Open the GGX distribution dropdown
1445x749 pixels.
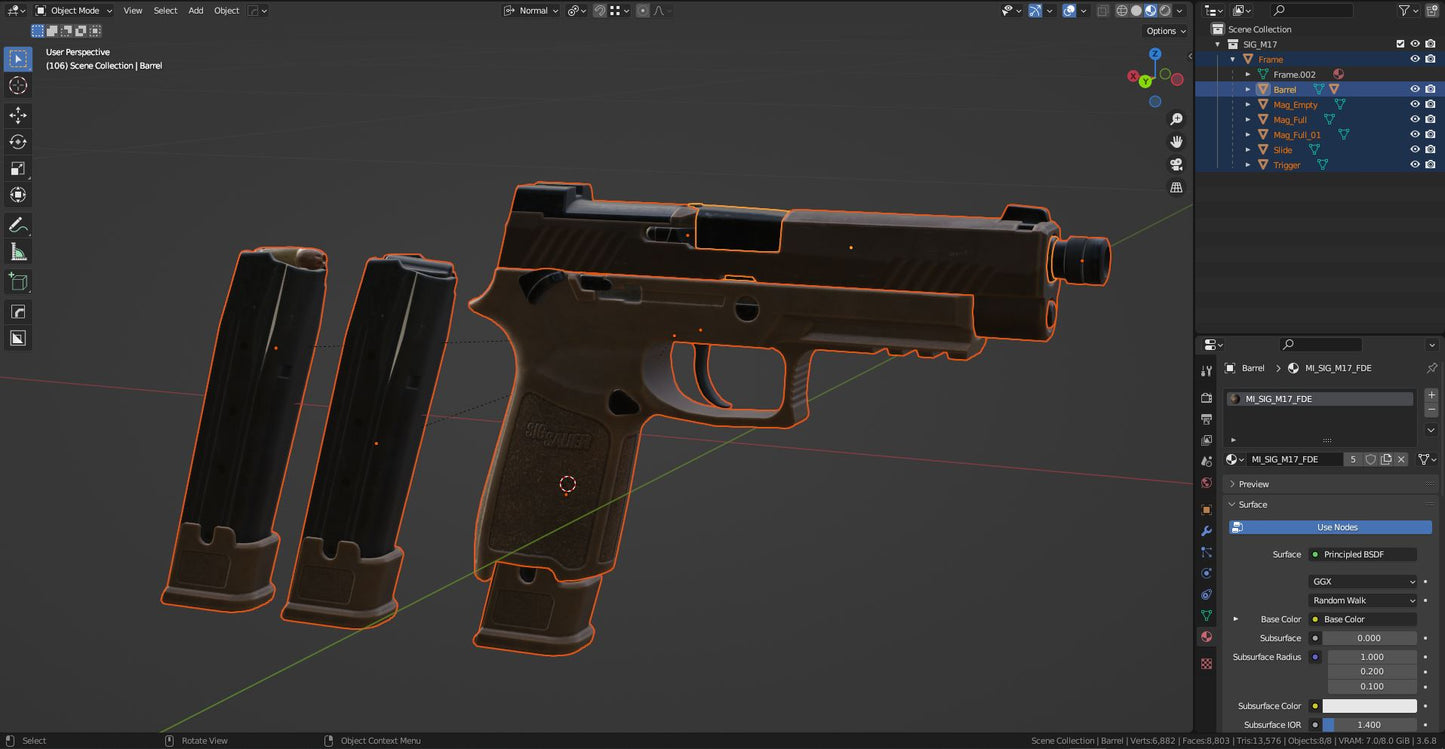(1363, 582)
